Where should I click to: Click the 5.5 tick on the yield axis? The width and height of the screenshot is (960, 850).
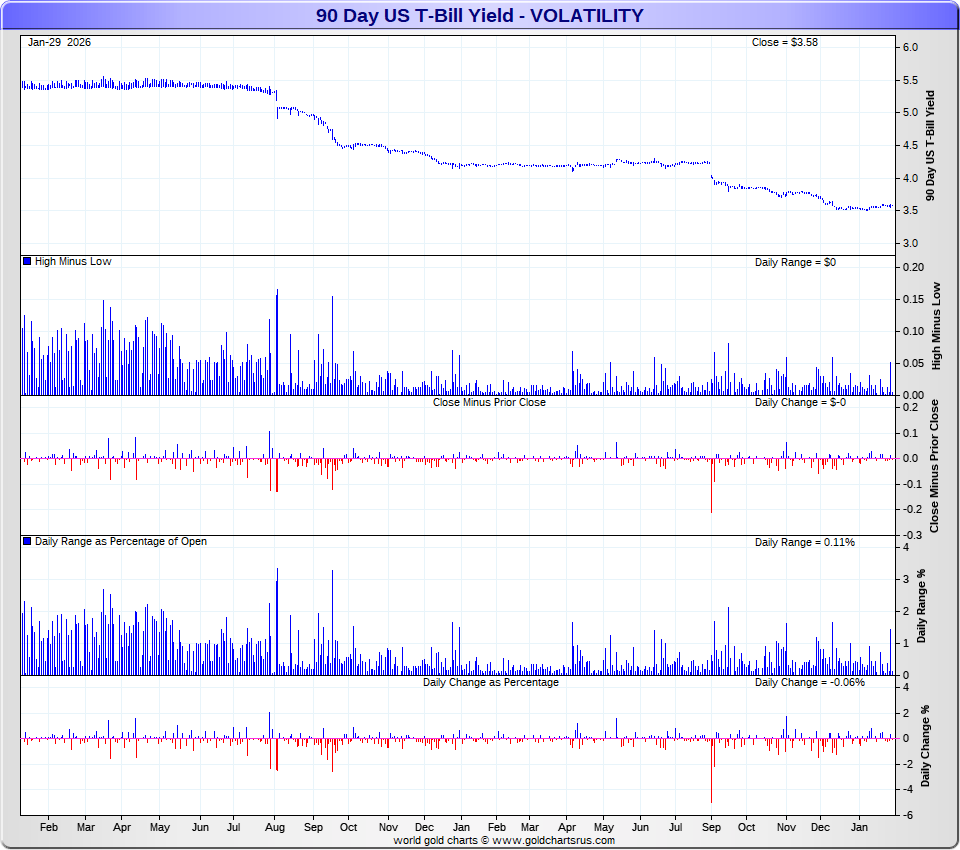tap(910, 80)
